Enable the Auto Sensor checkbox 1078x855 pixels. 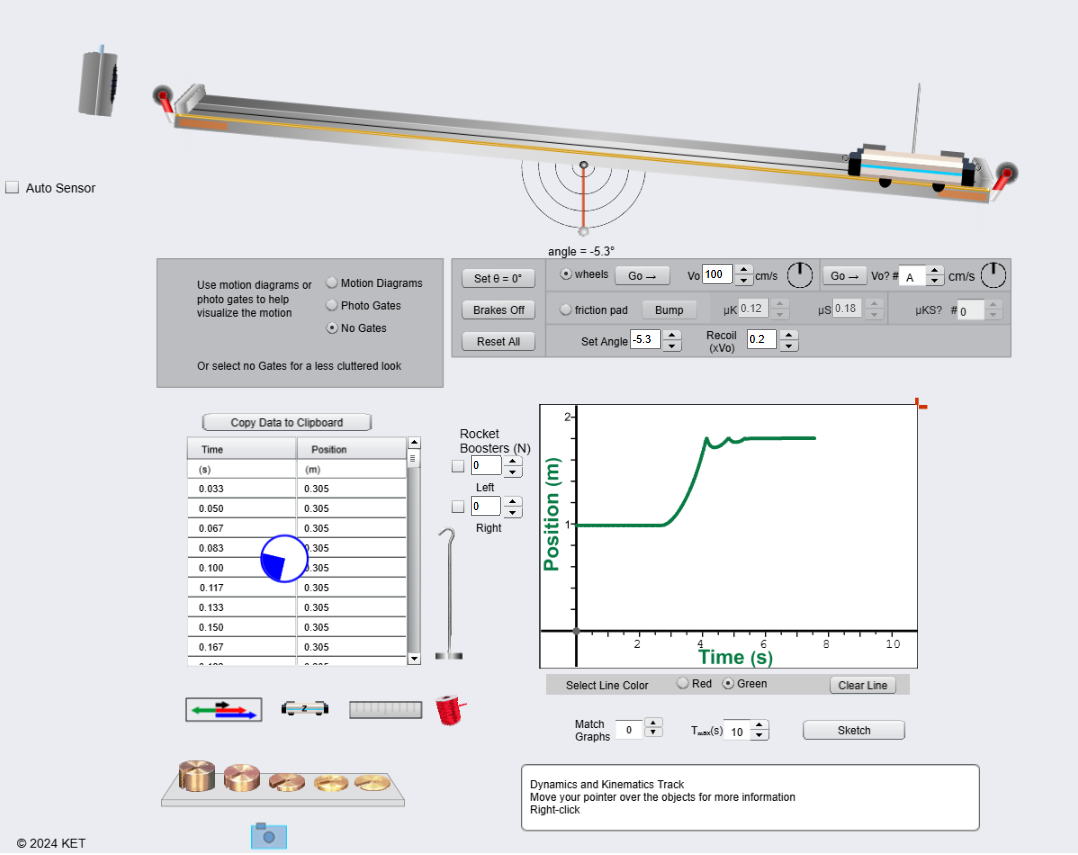pyautogui.click(x=13, y=187)
